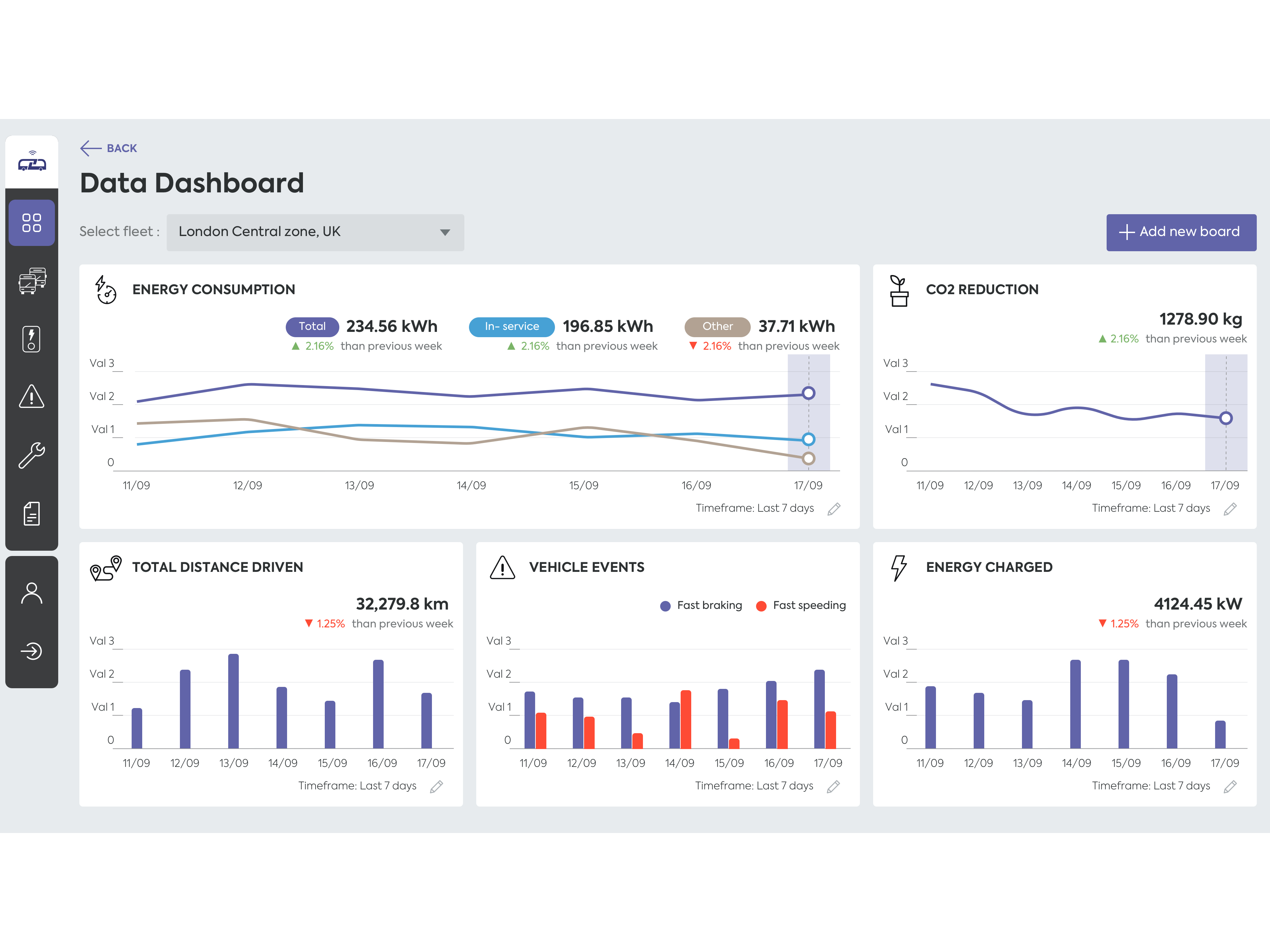Edit timeframe on Vehicle Events card
The image size is (1270, 952).
(833, 787)
